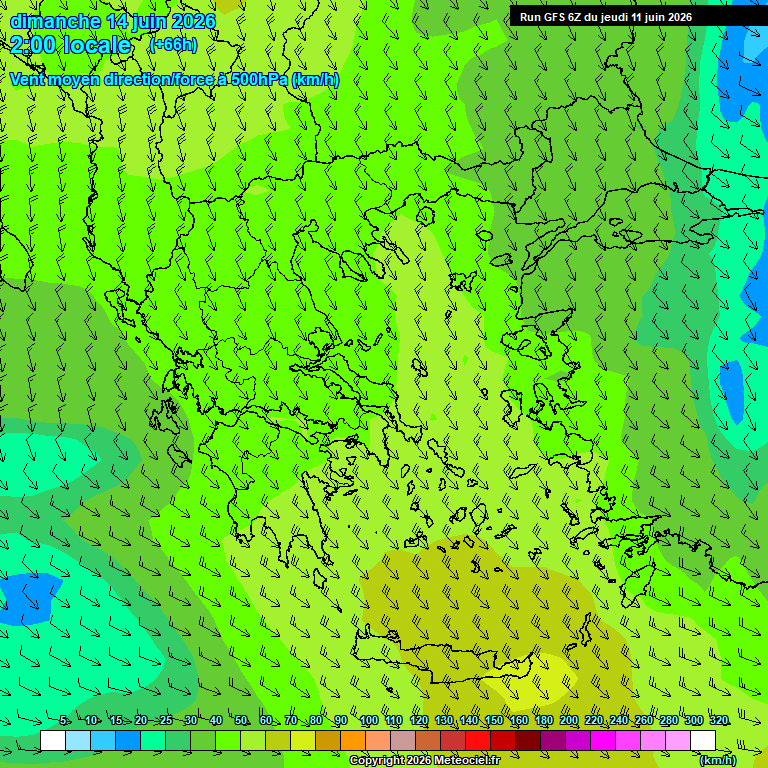The width and height of the screenshot is (768, 768).
Task: Select the olive-yellow 60-70 km/h swatch
Action: [x=278, y=740]
